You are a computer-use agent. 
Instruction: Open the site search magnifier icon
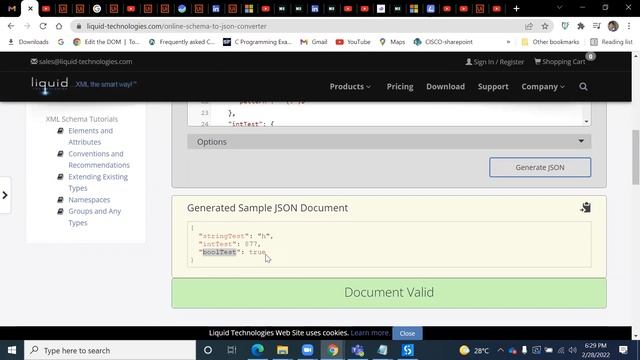583,87
